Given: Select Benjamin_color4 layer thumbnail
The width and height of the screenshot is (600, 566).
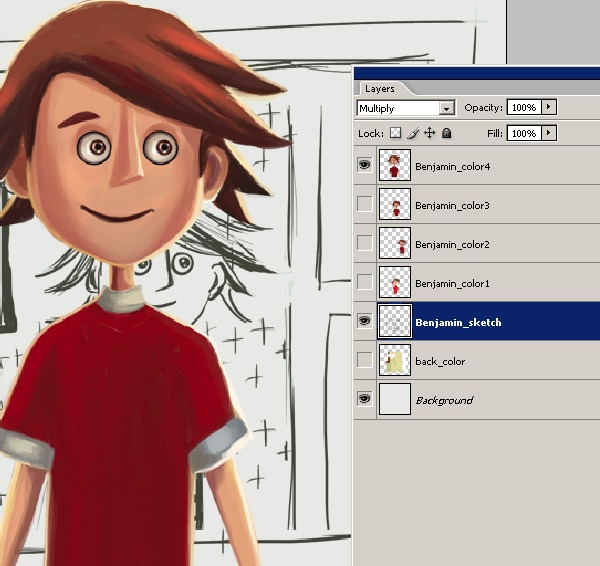Looking at the screenshot, I should pyautogui.click(x=395, y=165).
